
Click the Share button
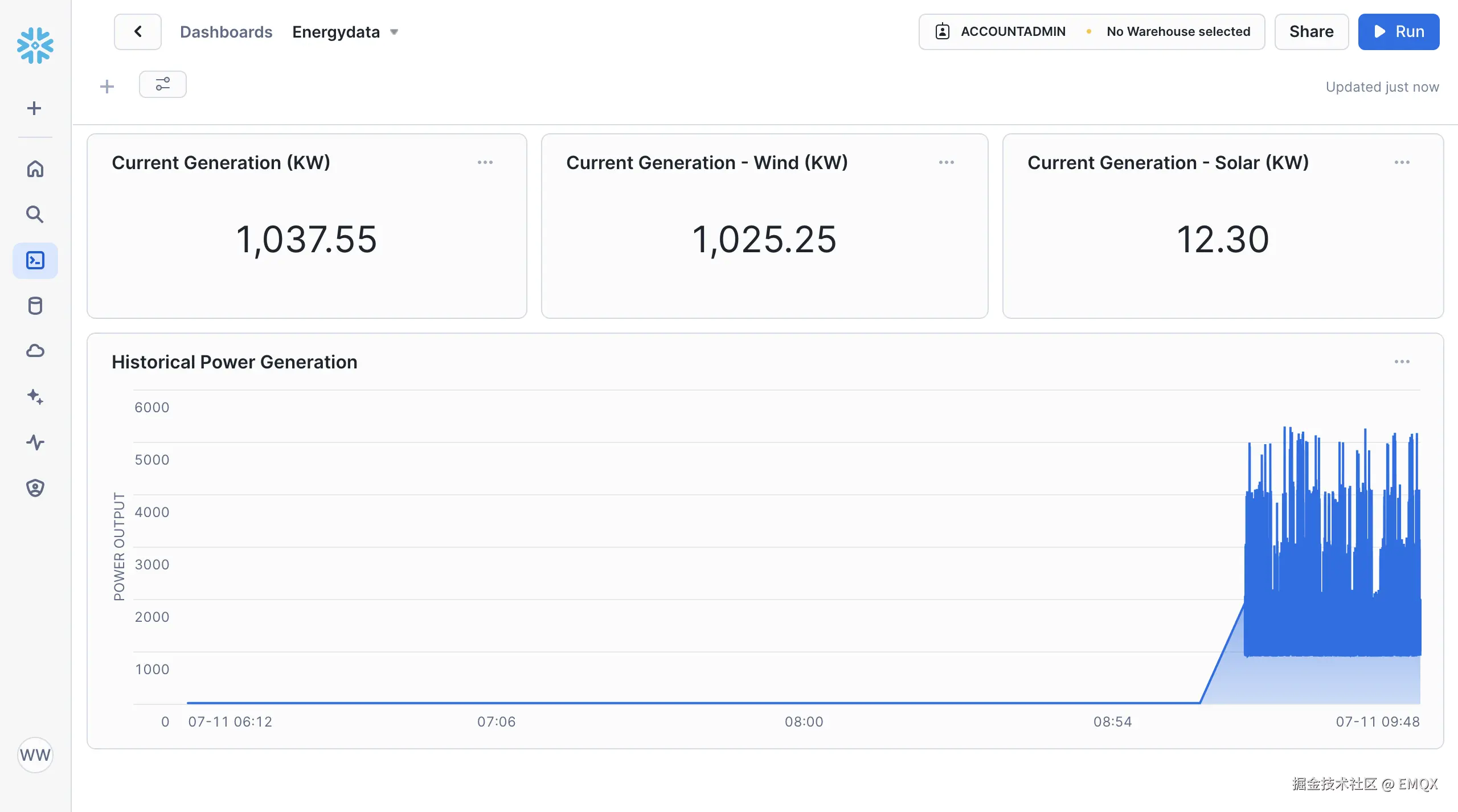point(1311,32)
